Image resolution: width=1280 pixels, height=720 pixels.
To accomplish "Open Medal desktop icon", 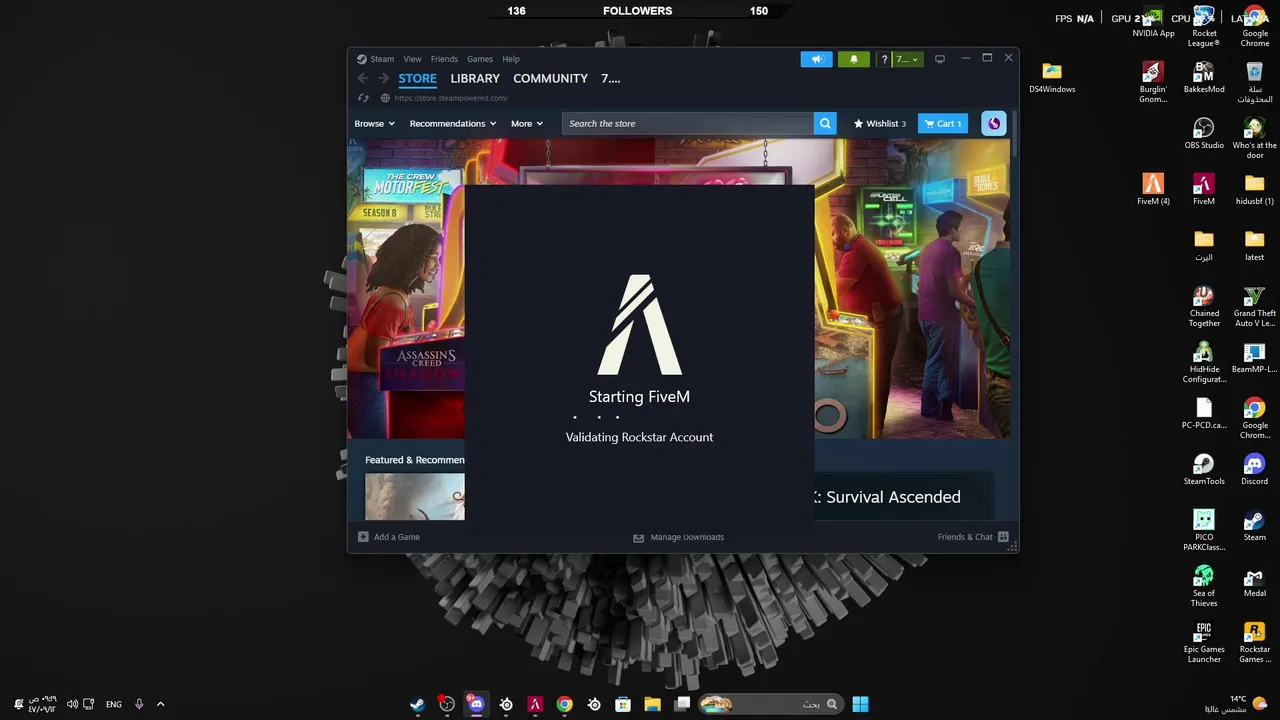I will click(x=1254, y=582).
